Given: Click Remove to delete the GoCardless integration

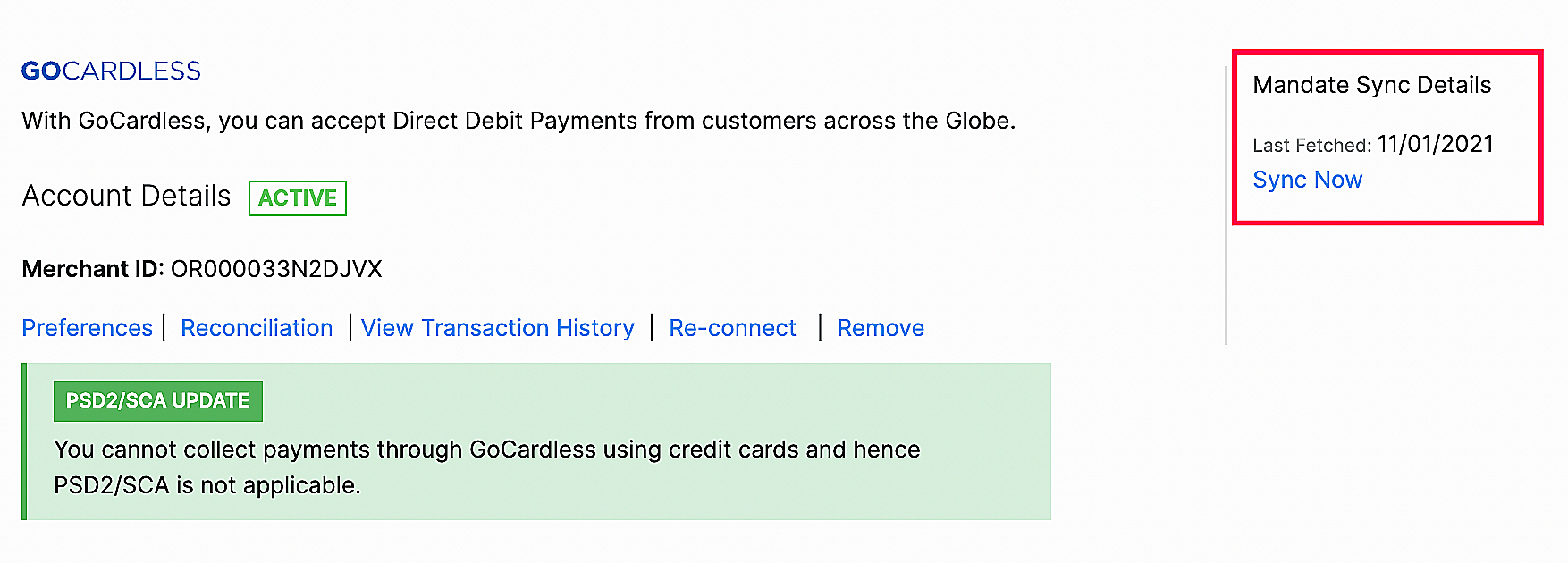Looking at the screenshot, I should pyautogui.click(x=881, y=328).
